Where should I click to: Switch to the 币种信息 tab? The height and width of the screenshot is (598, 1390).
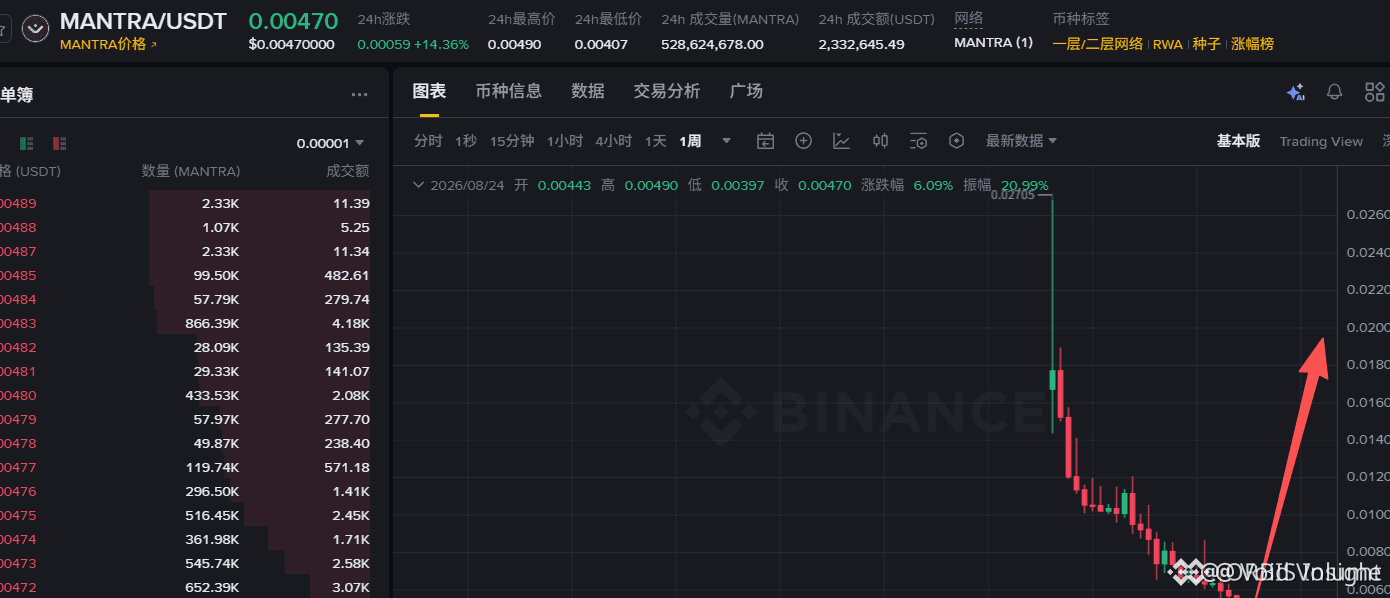pos(509,91)
